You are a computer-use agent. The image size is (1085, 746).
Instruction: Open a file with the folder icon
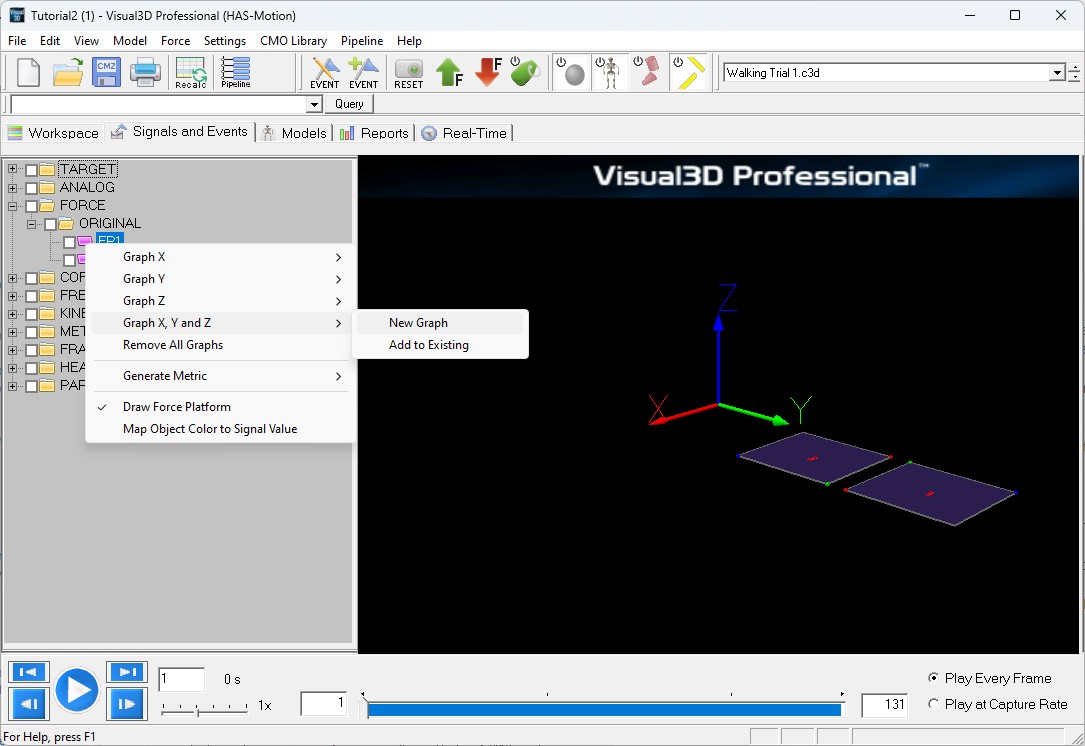pos(68,73)
